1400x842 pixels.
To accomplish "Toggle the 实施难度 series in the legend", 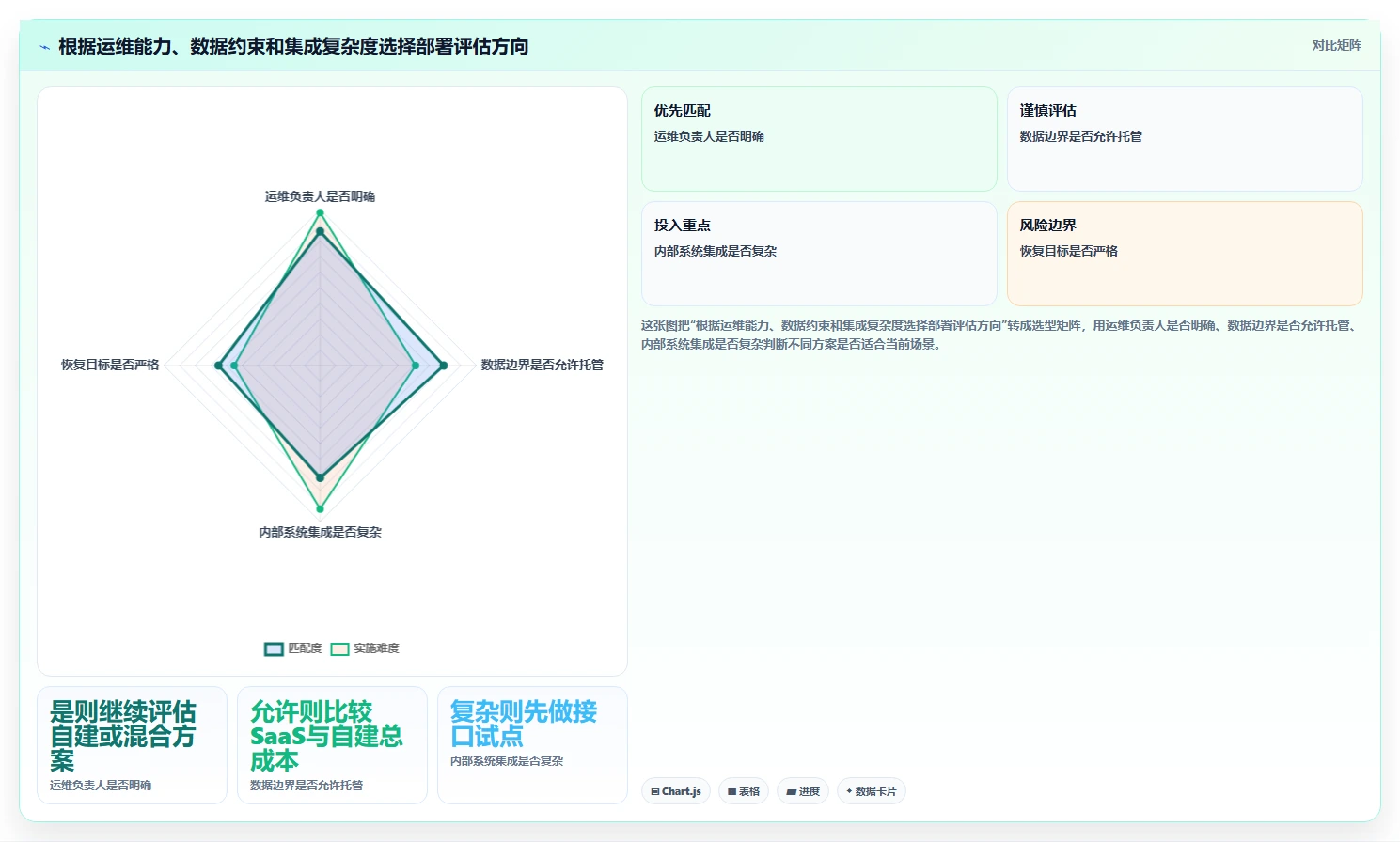I will coord(366,648).
